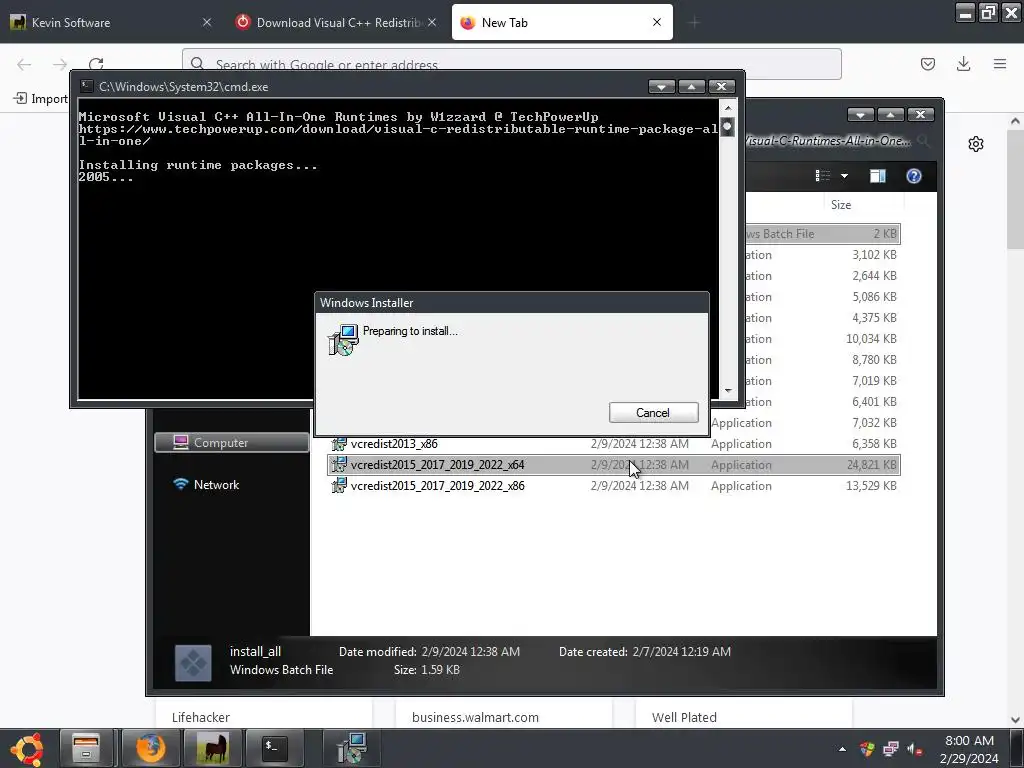Open the Firefox hamburger menu

[x=1000, y=64]
